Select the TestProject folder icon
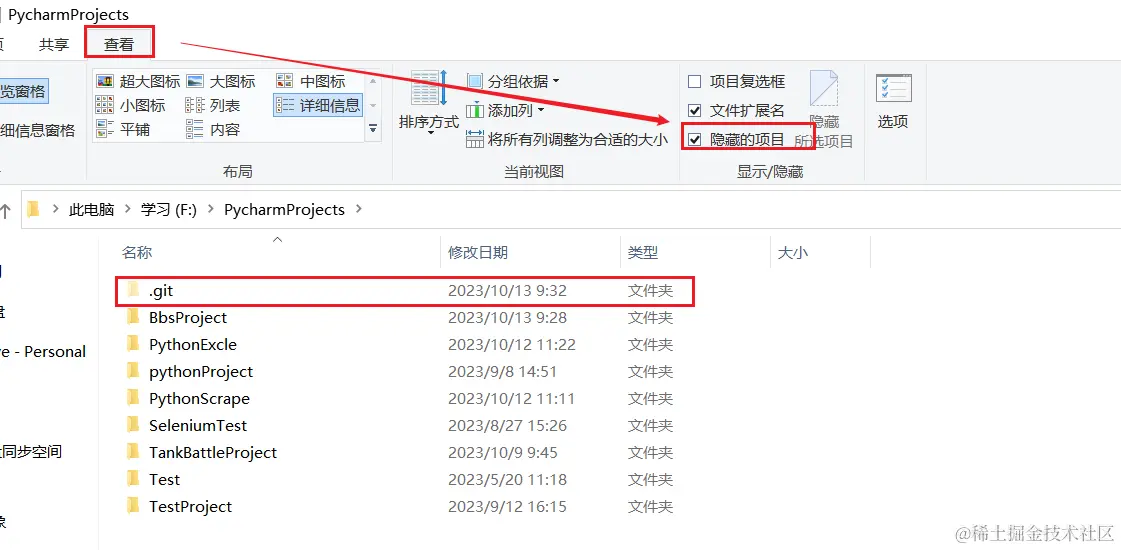The height and width of the screenshot is (550, 1121). pyautogui.click(x=133, y=506)
